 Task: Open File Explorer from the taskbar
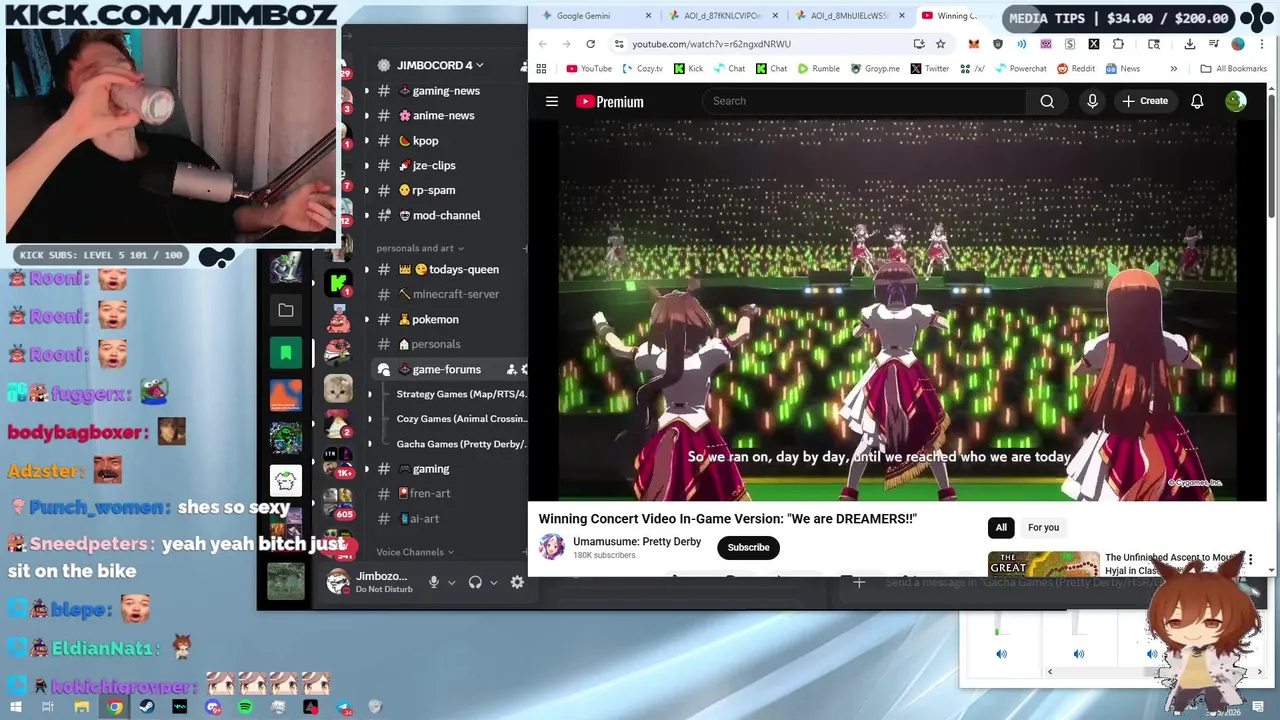tap(82, 707)
